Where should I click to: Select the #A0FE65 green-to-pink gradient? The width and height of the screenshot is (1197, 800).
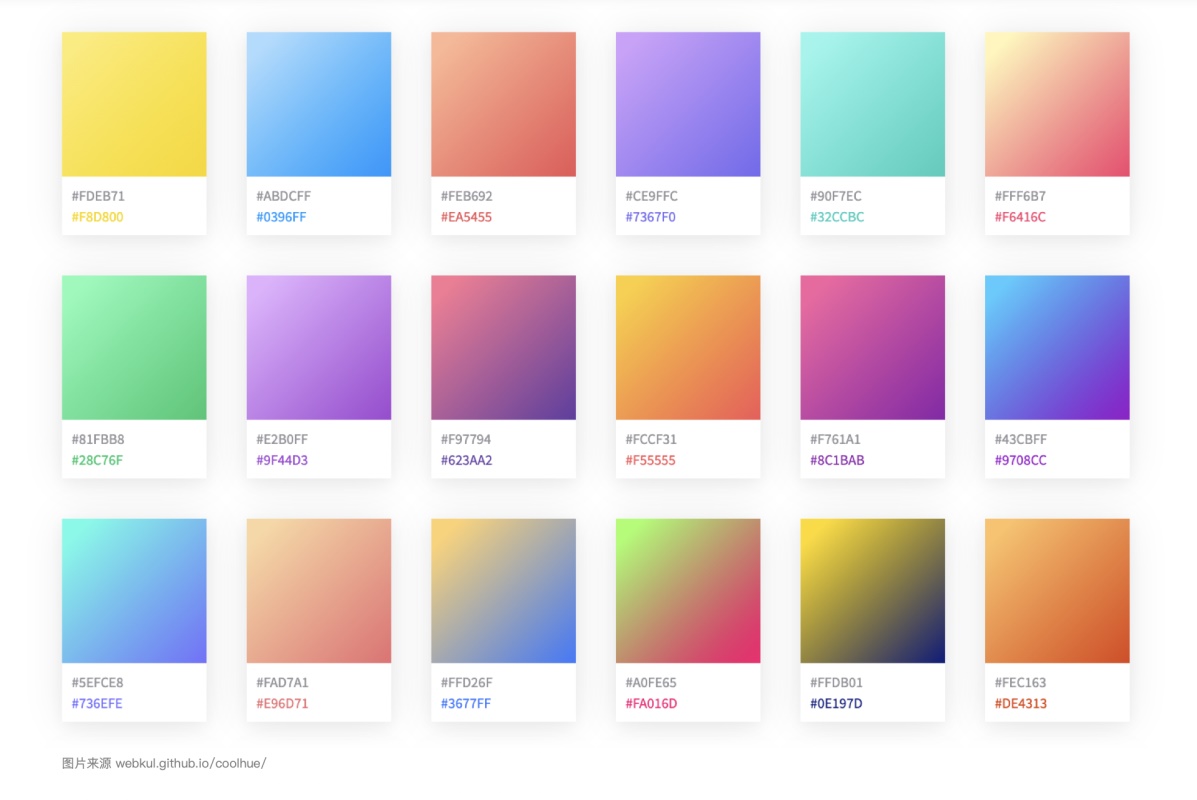[688, 591]
